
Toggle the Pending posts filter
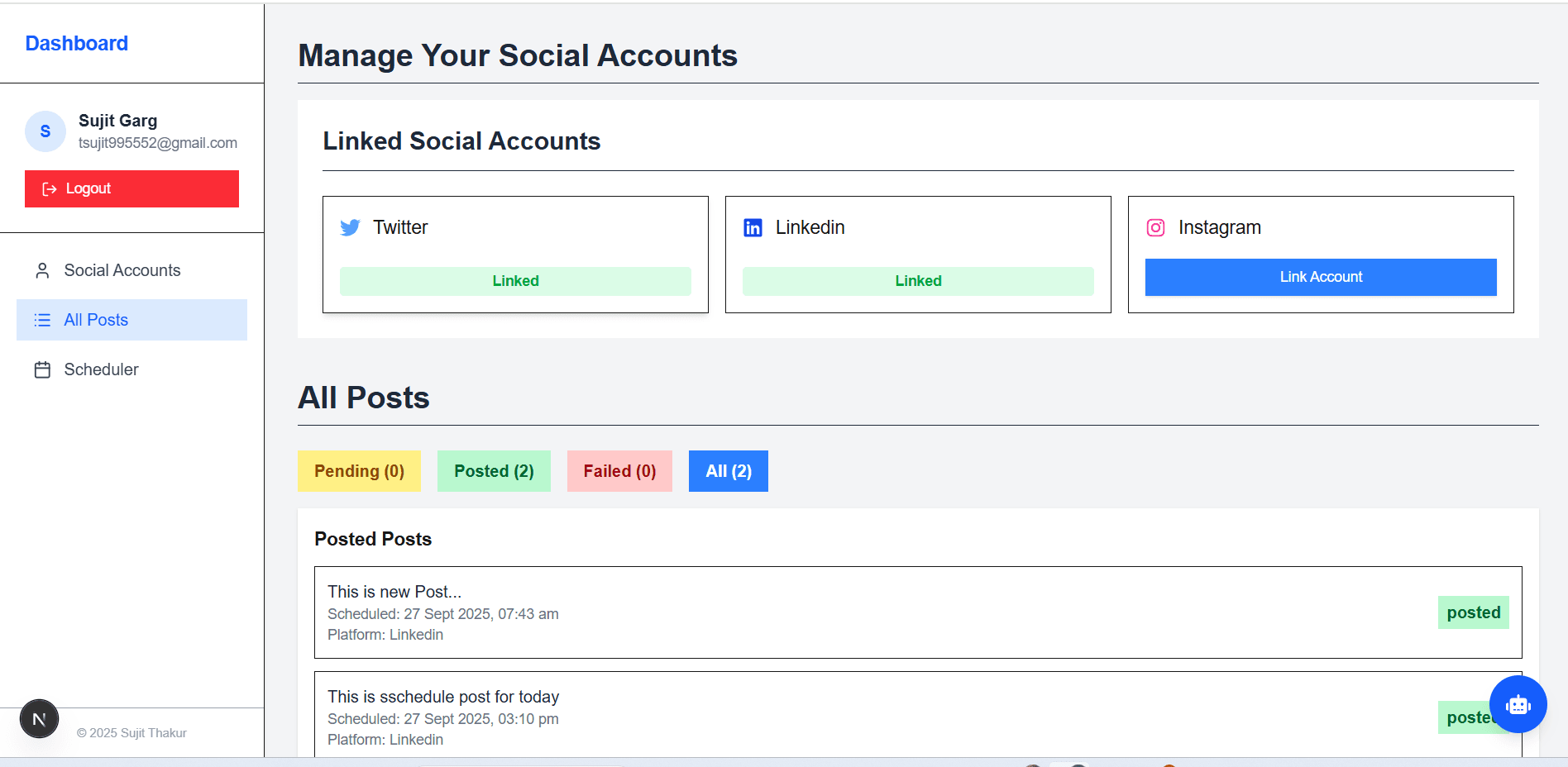(x=359, y=471)
